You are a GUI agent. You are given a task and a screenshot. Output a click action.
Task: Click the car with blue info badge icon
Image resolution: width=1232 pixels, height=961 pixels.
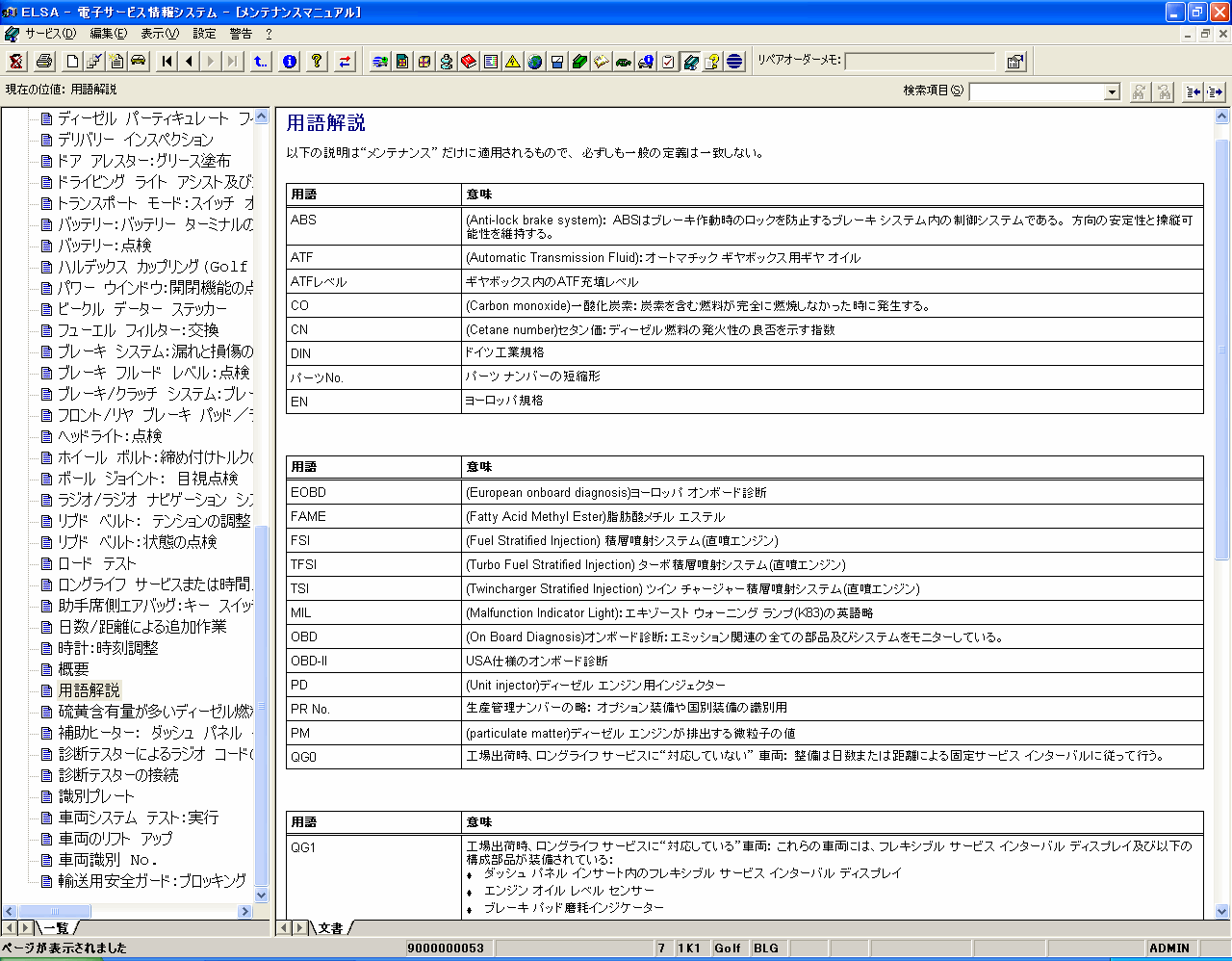click(646, 62)
